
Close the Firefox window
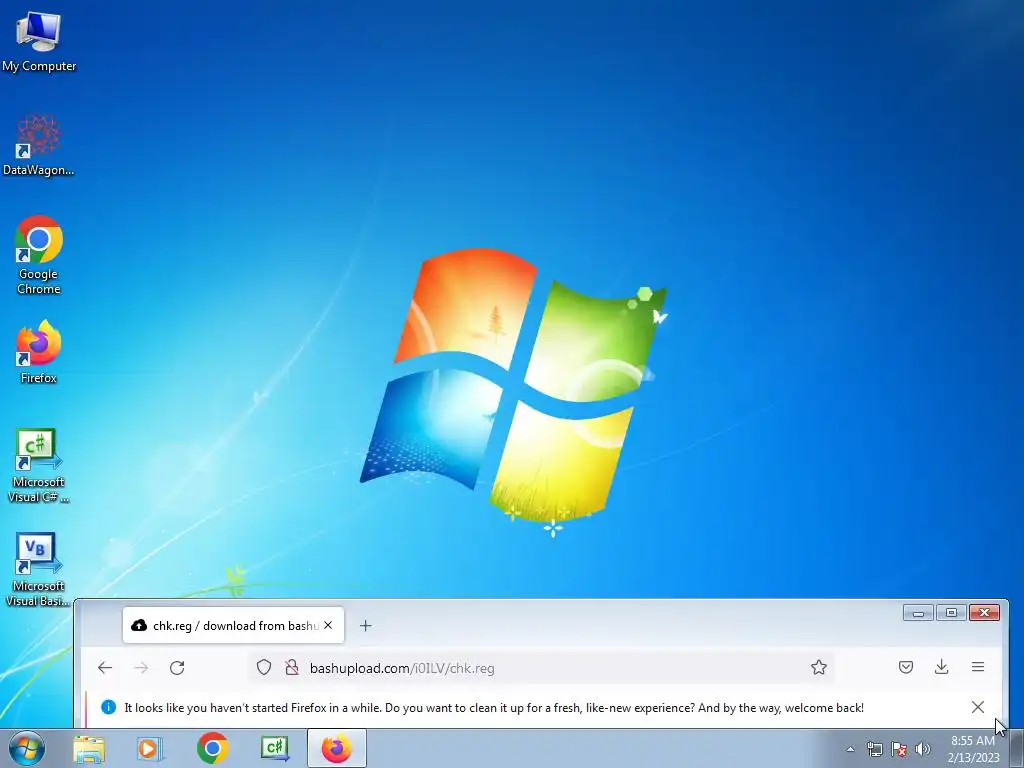pyautogui.click(x=984, y=613)
